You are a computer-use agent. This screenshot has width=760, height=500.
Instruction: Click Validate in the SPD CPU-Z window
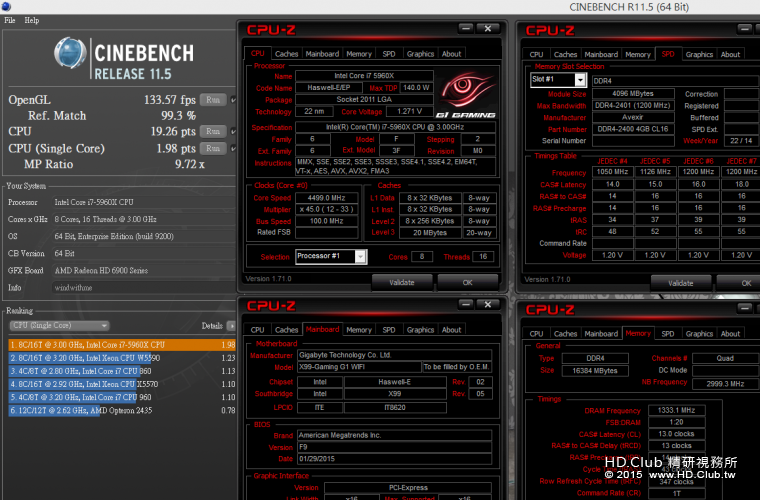681,283
